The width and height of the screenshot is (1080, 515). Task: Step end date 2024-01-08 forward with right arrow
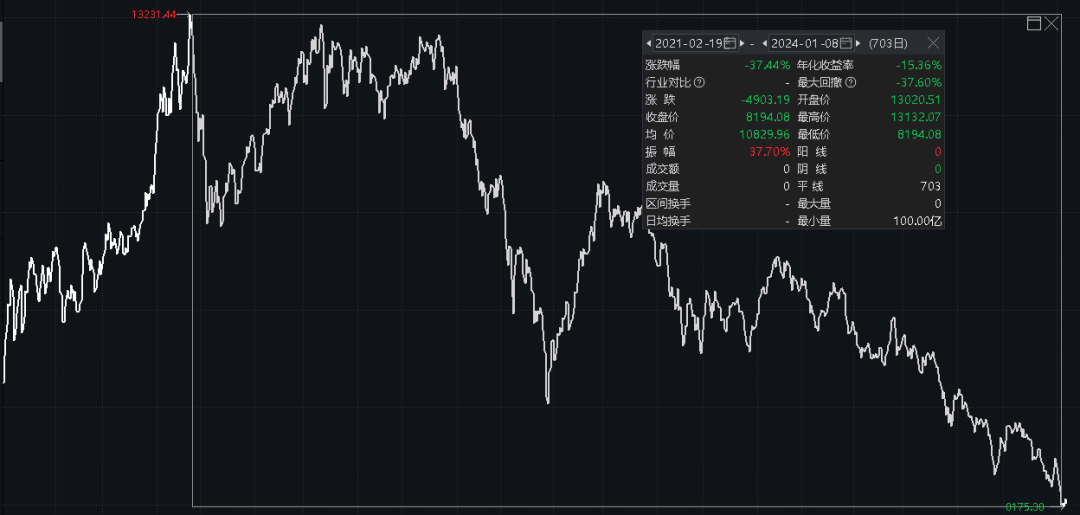pos(858,43)
